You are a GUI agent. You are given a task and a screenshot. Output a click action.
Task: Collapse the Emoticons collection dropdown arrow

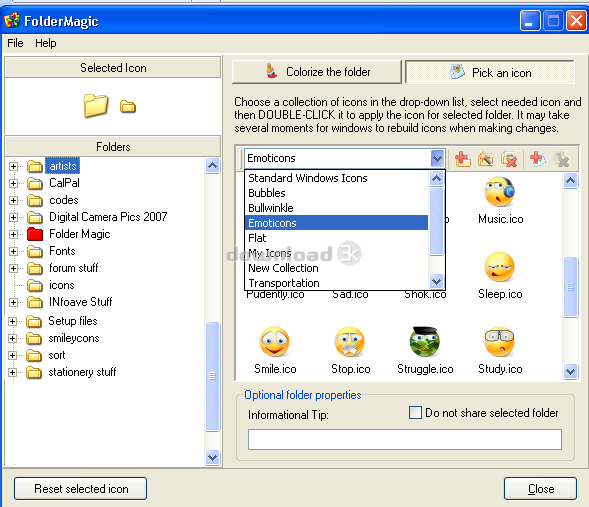pyautogui.click(x=437, y=158)
